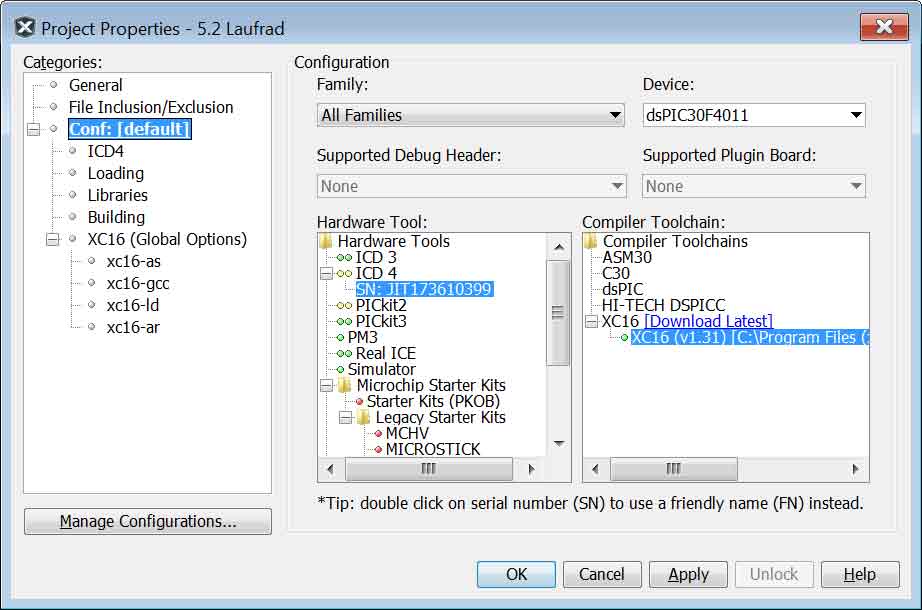Collapse the ICD 4 hardware tool node
The width and height of the screenshot is (922, 610).
pos(327,274)
